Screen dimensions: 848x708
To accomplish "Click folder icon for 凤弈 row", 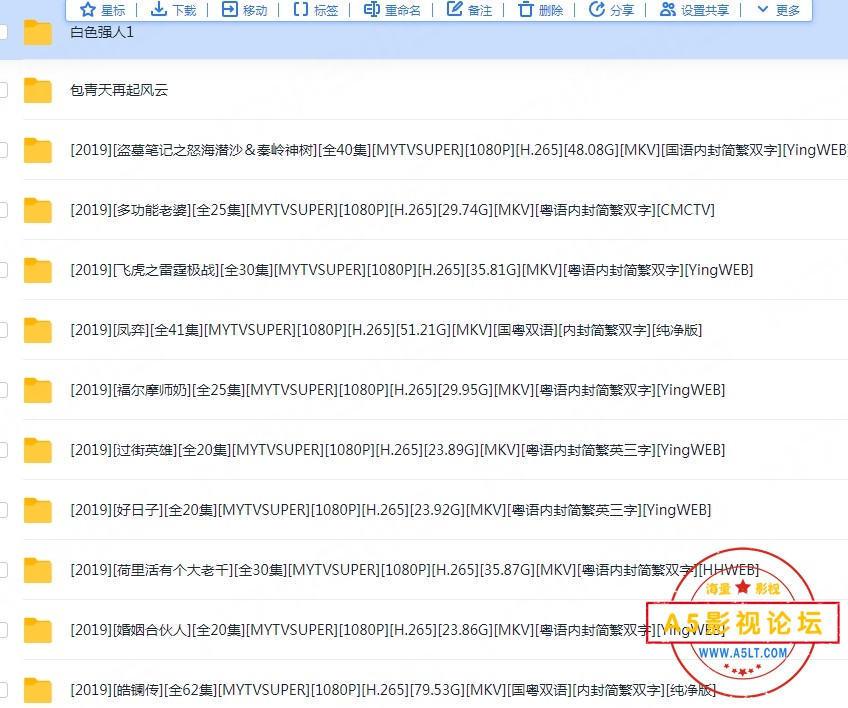I will click(x=37, y=330).
